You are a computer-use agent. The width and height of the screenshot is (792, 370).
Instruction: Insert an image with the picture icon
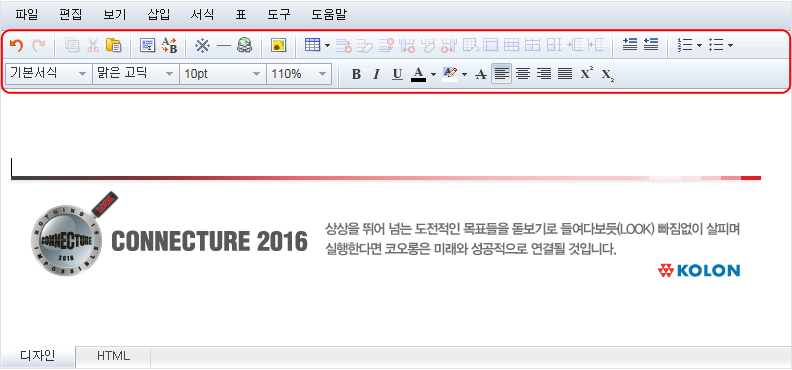click(x=278, y=46)
